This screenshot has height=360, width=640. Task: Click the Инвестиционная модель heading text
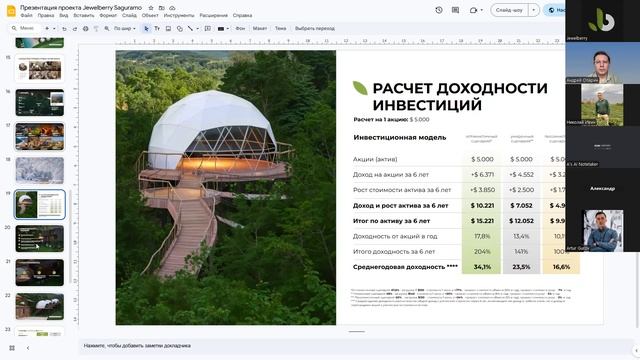coord(400,138)
